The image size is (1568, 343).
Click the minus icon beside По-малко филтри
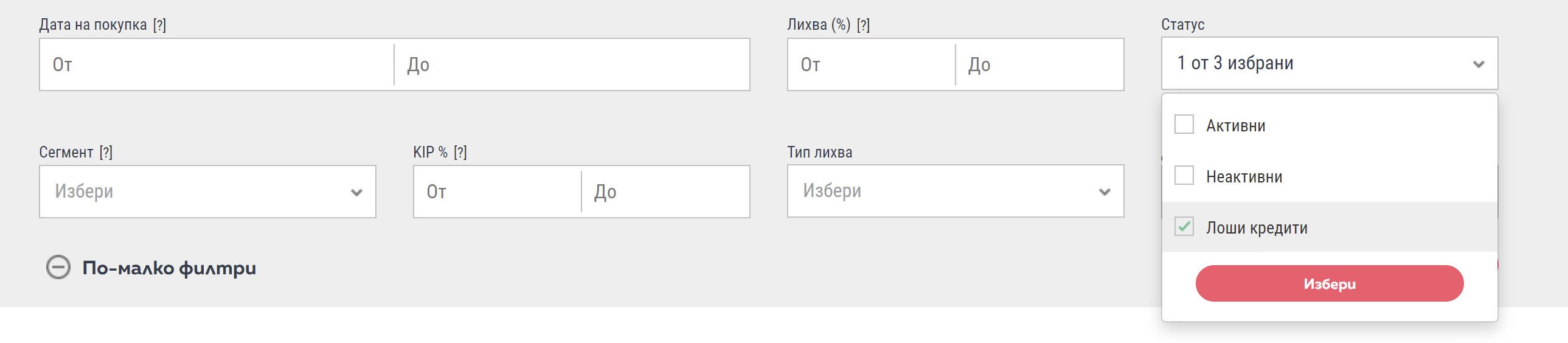point(58,267)
